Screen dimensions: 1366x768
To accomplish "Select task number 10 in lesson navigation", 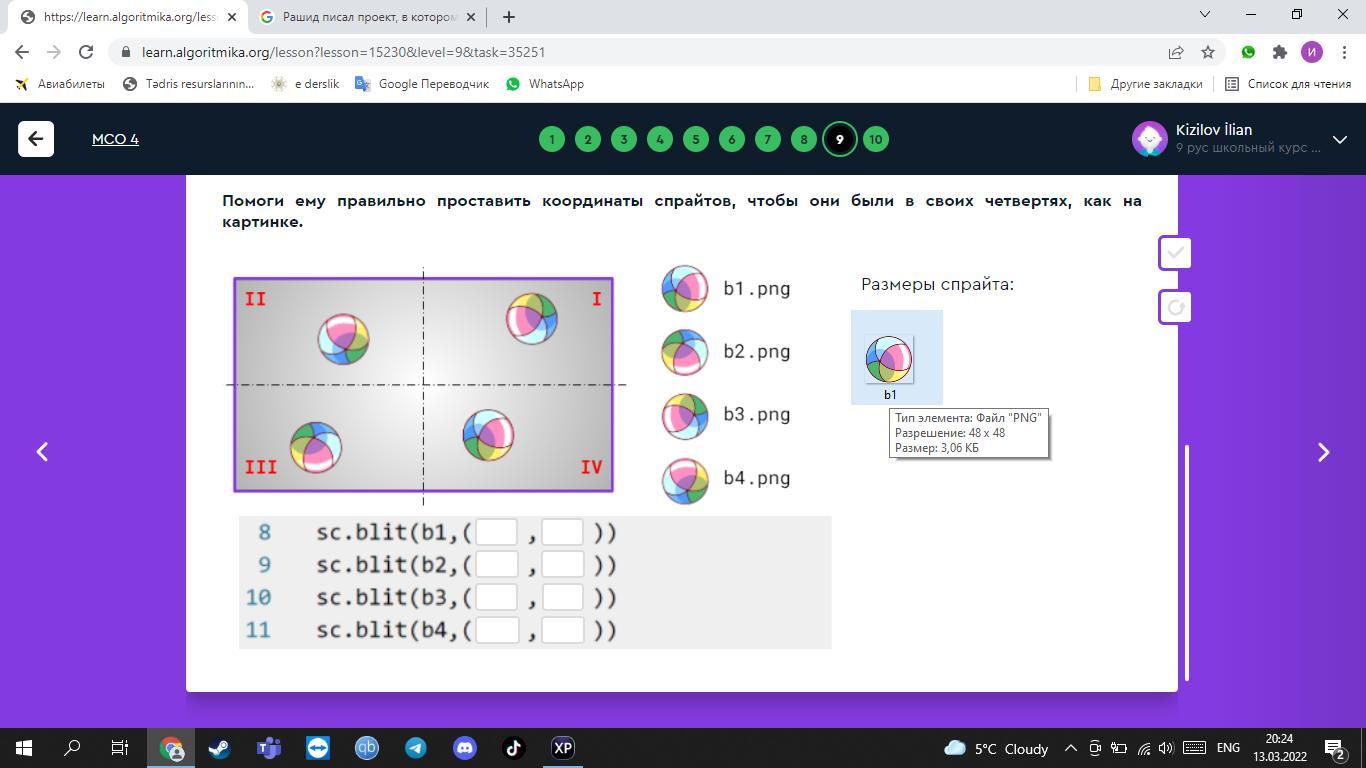I will click(x=875, y=139).
